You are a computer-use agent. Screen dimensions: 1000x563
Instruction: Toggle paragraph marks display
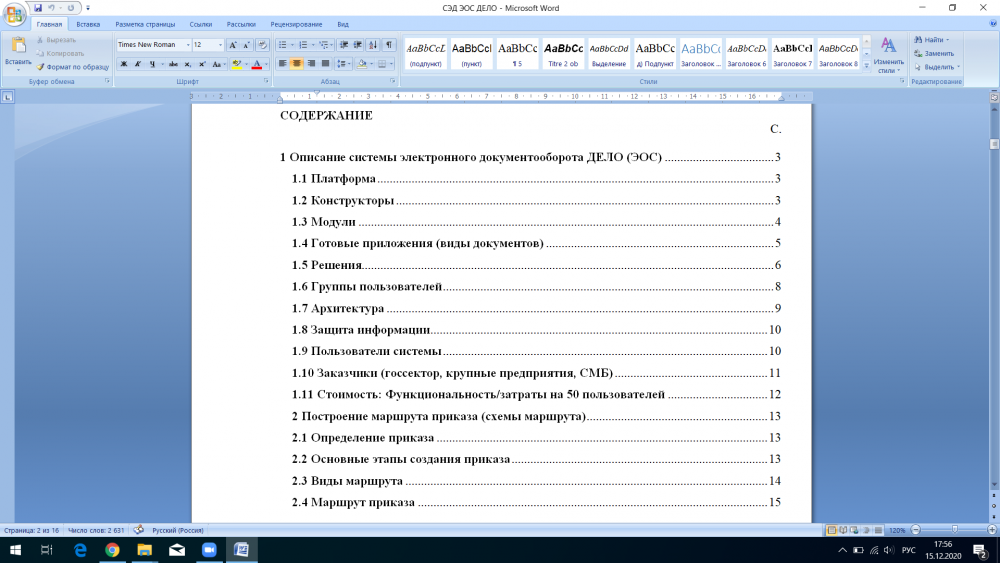coord(388,45)
